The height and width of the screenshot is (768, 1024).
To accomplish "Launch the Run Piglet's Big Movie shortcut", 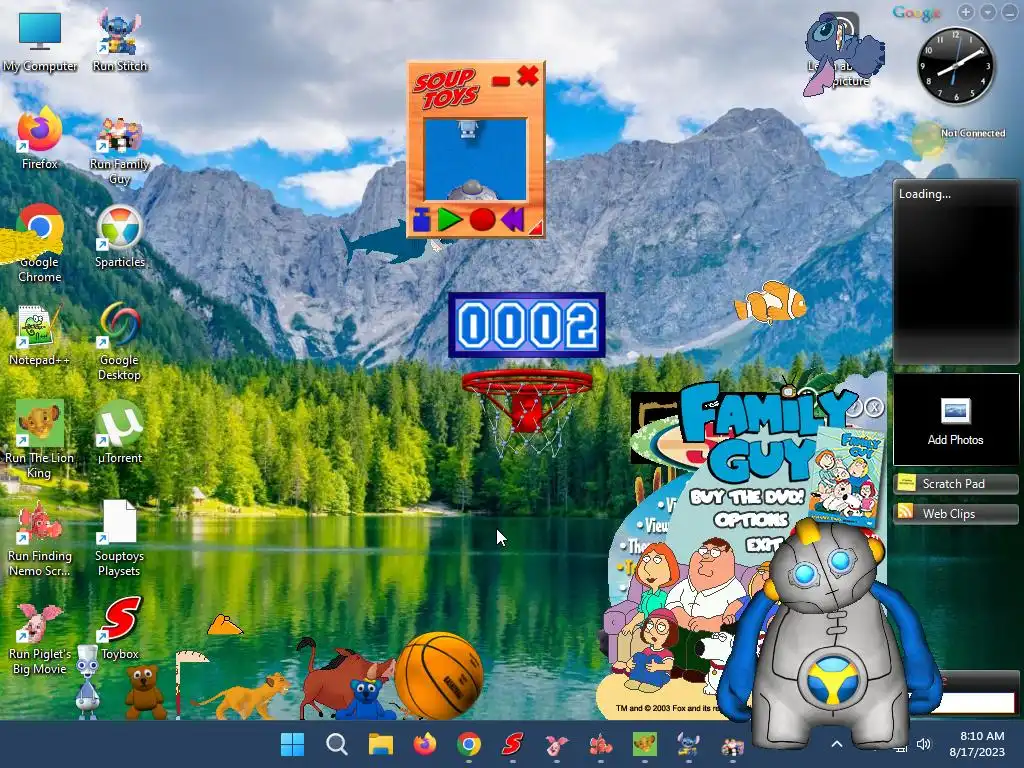I will click(39, 639).
